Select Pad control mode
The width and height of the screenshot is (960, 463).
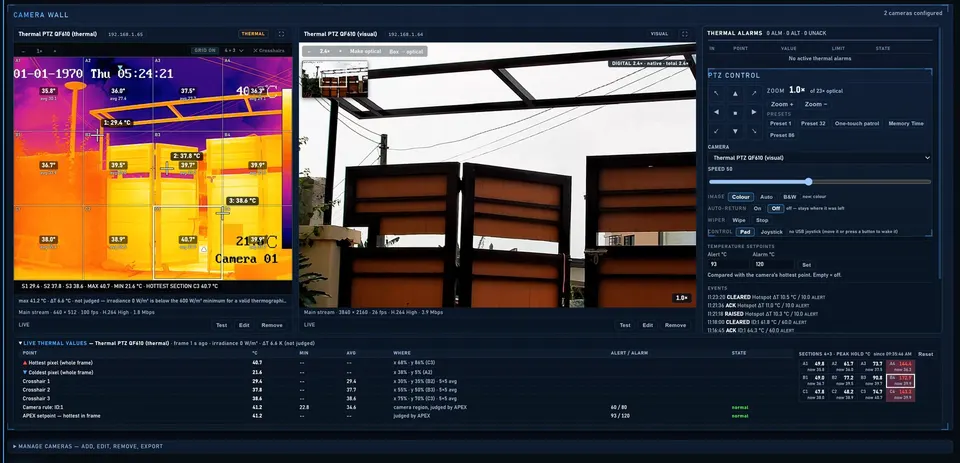[x=744, y=232]
